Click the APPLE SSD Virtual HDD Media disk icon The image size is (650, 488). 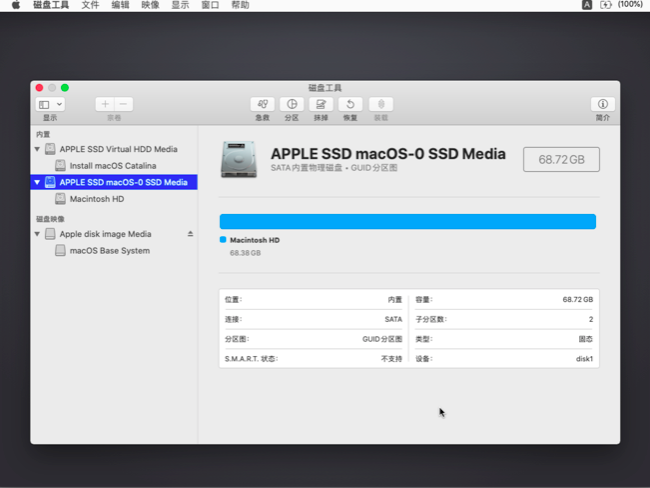click(50, 149)
